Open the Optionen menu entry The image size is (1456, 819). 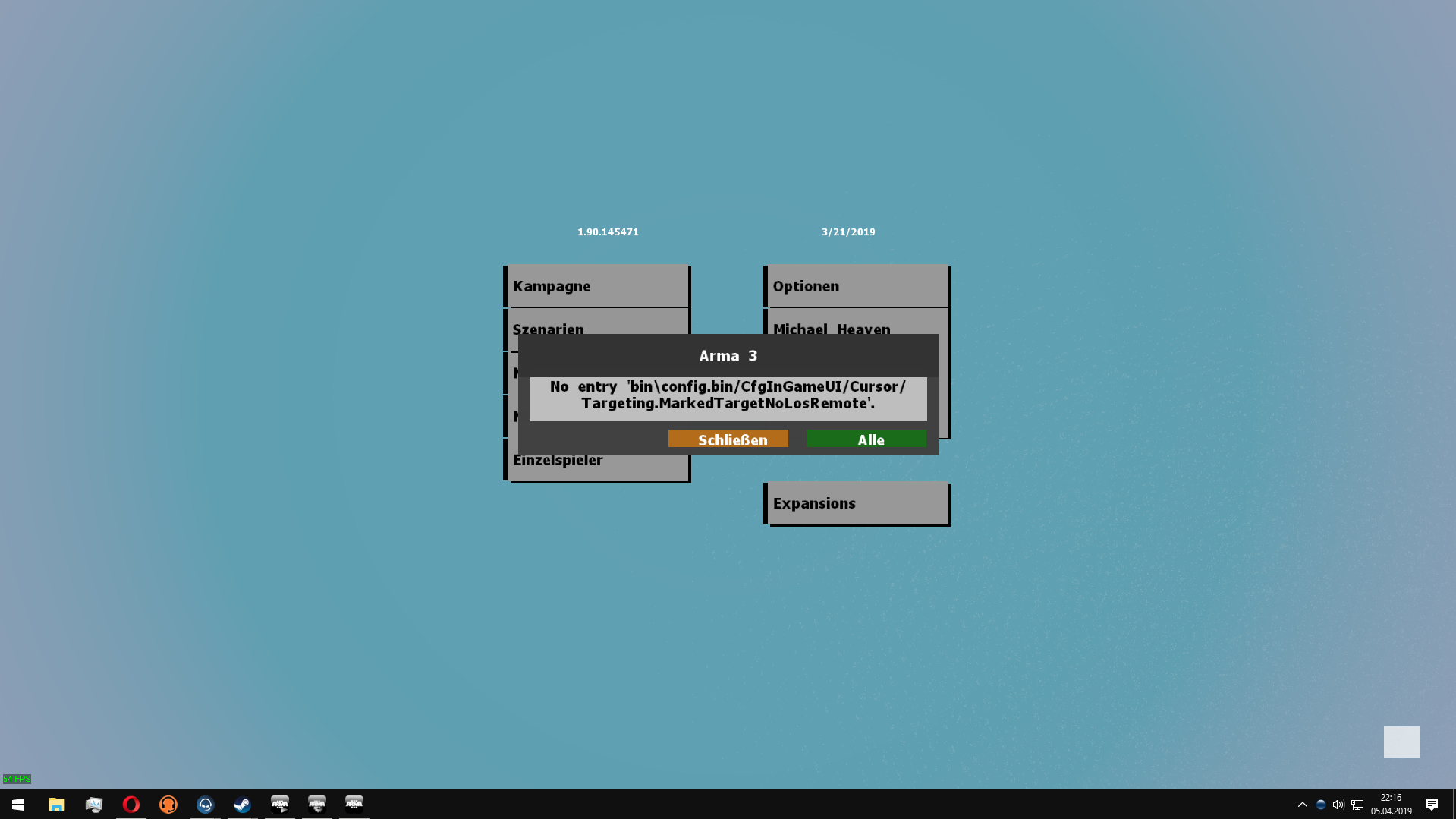[857, 286]
